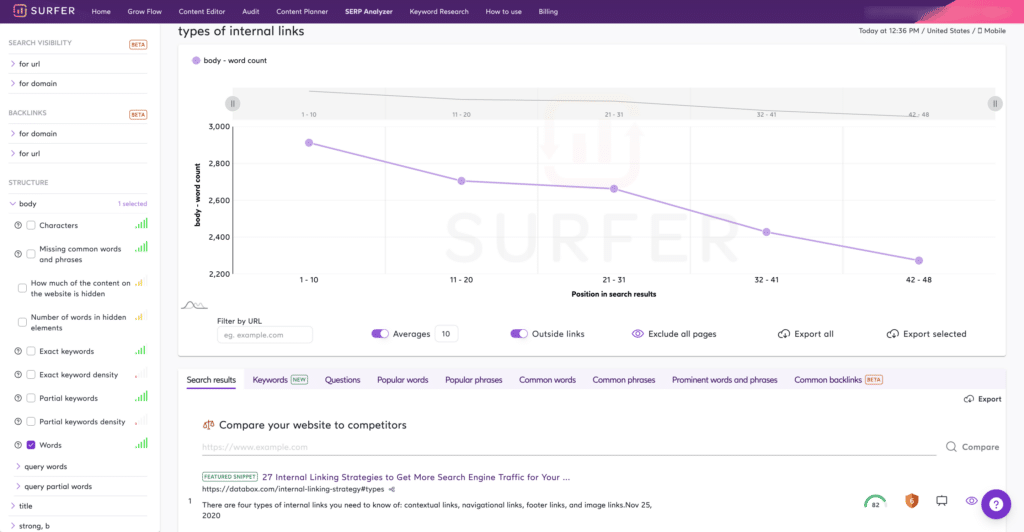Check the Exact keywords checkbox
The height and width of the screenshot is (532, 1024).
[31, 351]
